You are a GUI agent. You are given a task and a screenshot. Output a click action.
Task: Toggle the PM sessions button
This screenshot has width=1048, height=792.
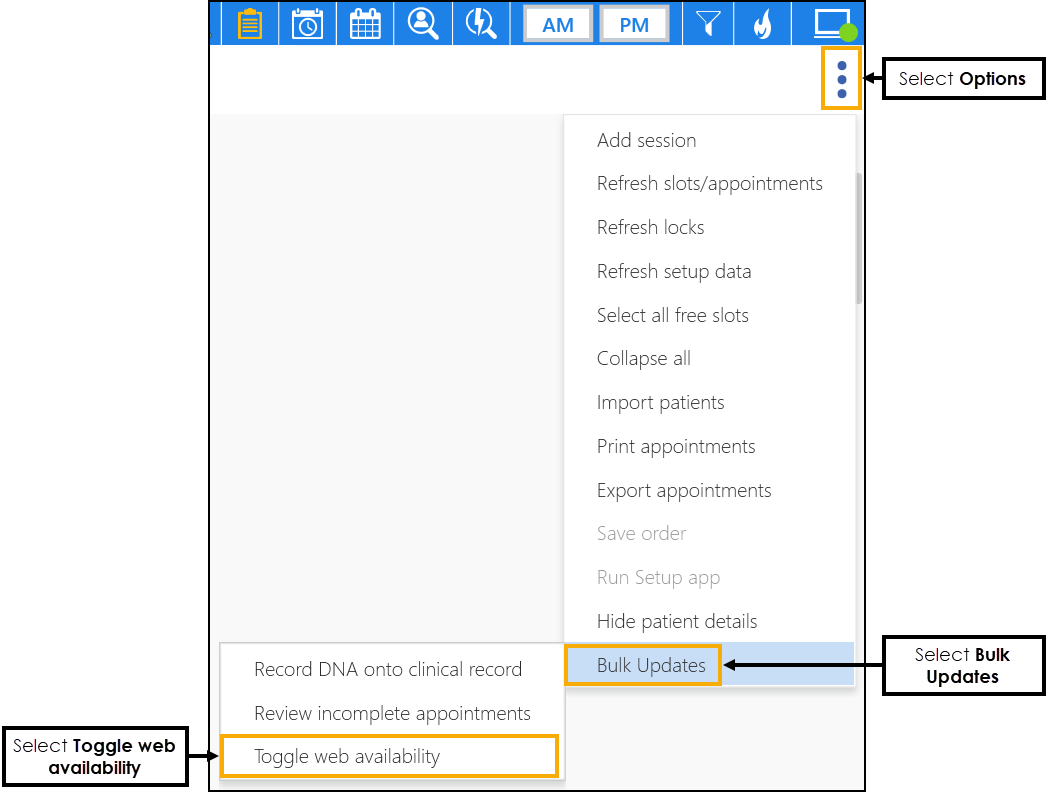coord(634,25)
